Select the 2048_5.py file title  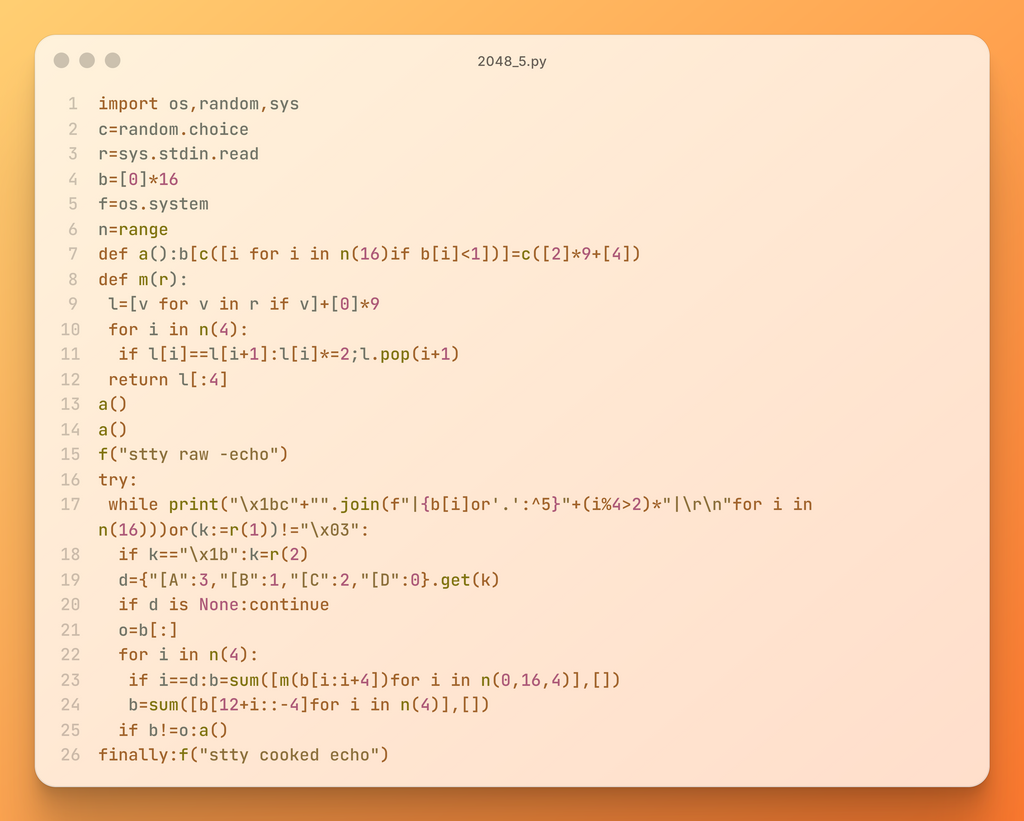(512, 62)
